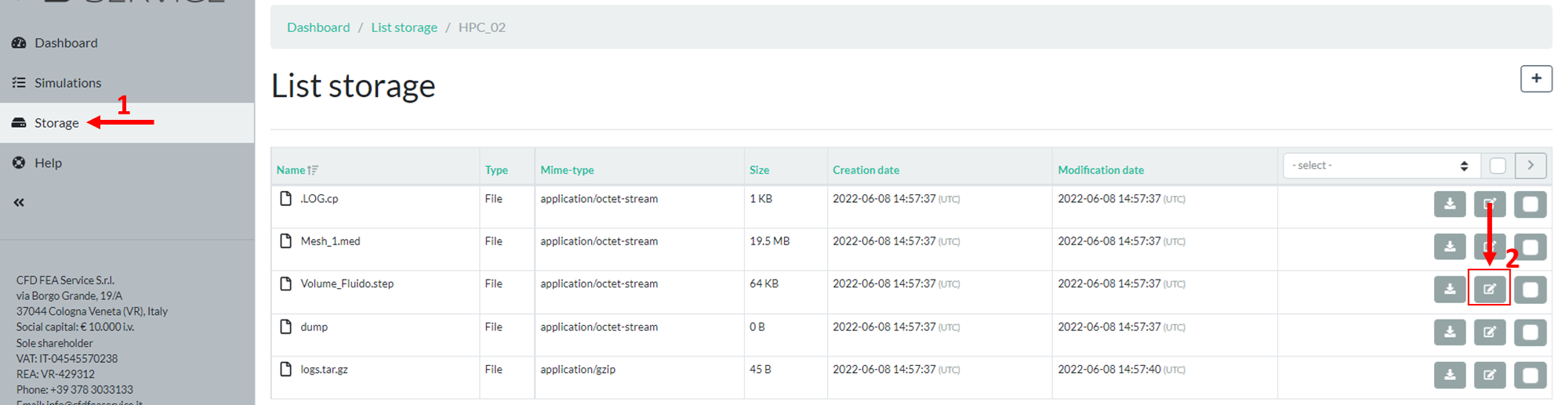Toggle the select-all checkbox in header
Viewport: 1568px width, 405px height.
click(1497, 165)
